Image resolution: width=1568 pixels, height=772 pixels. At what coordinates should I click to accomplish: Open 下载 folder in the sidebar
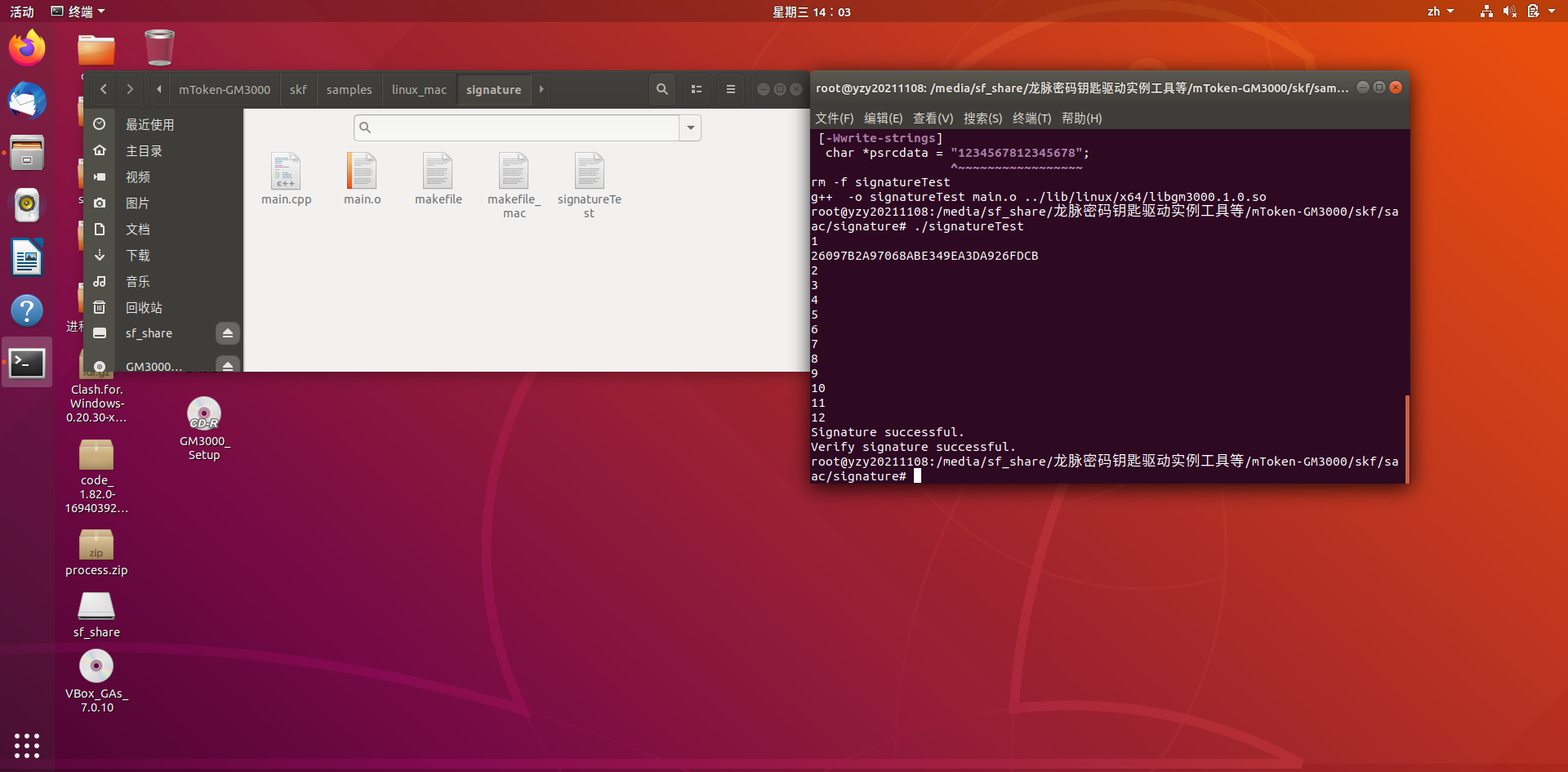[163, 255]
